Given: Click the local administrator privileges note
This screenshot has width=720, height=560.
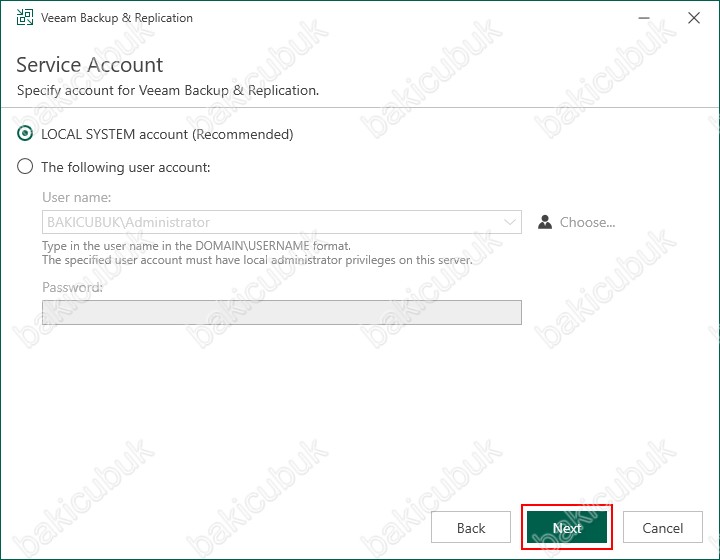Looking at the screenshot, I should click(257, 260).
